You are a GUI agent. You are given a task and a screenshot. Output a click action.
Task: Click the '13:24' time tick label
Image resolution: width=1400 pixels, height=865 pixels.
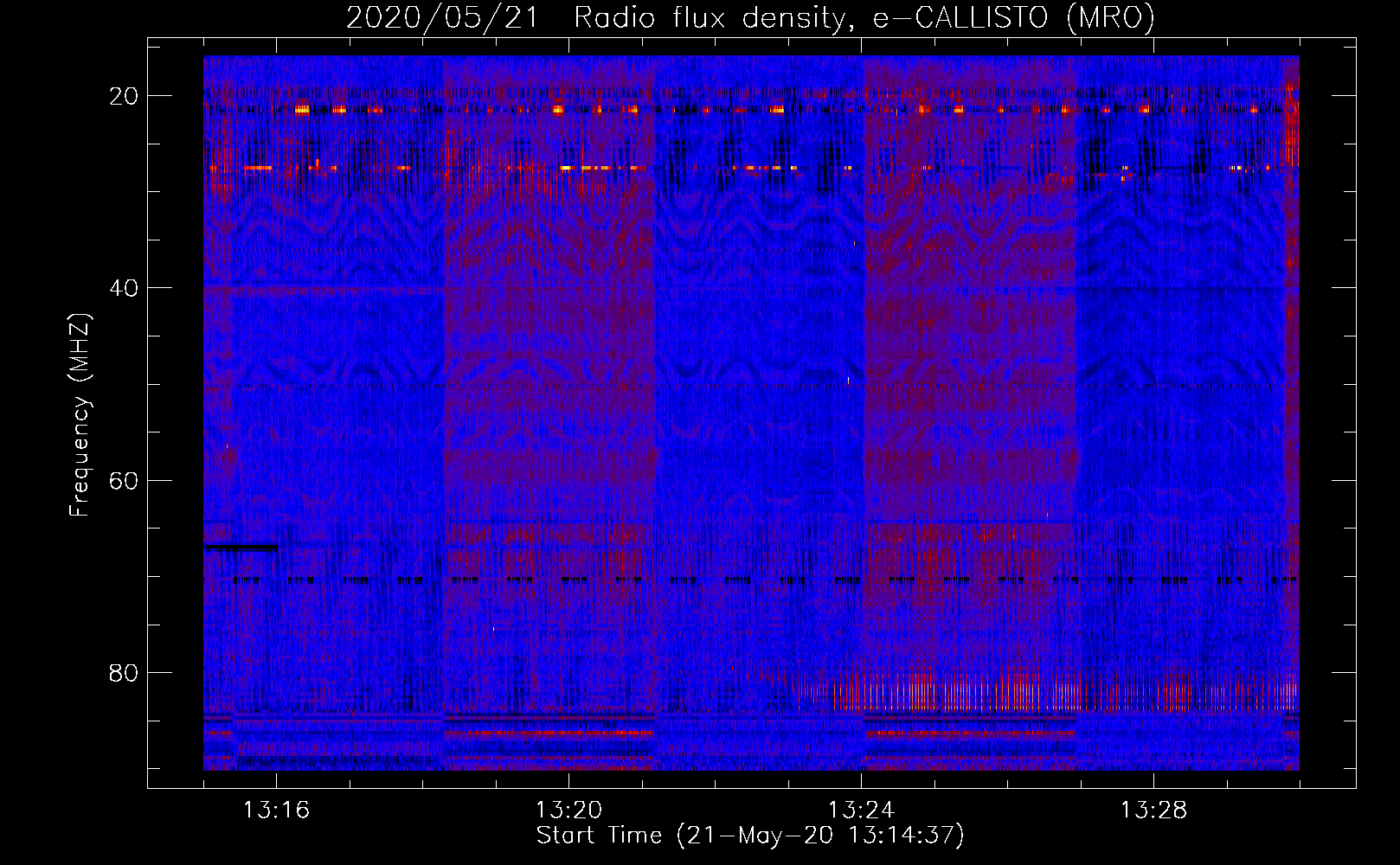(861, 810)
